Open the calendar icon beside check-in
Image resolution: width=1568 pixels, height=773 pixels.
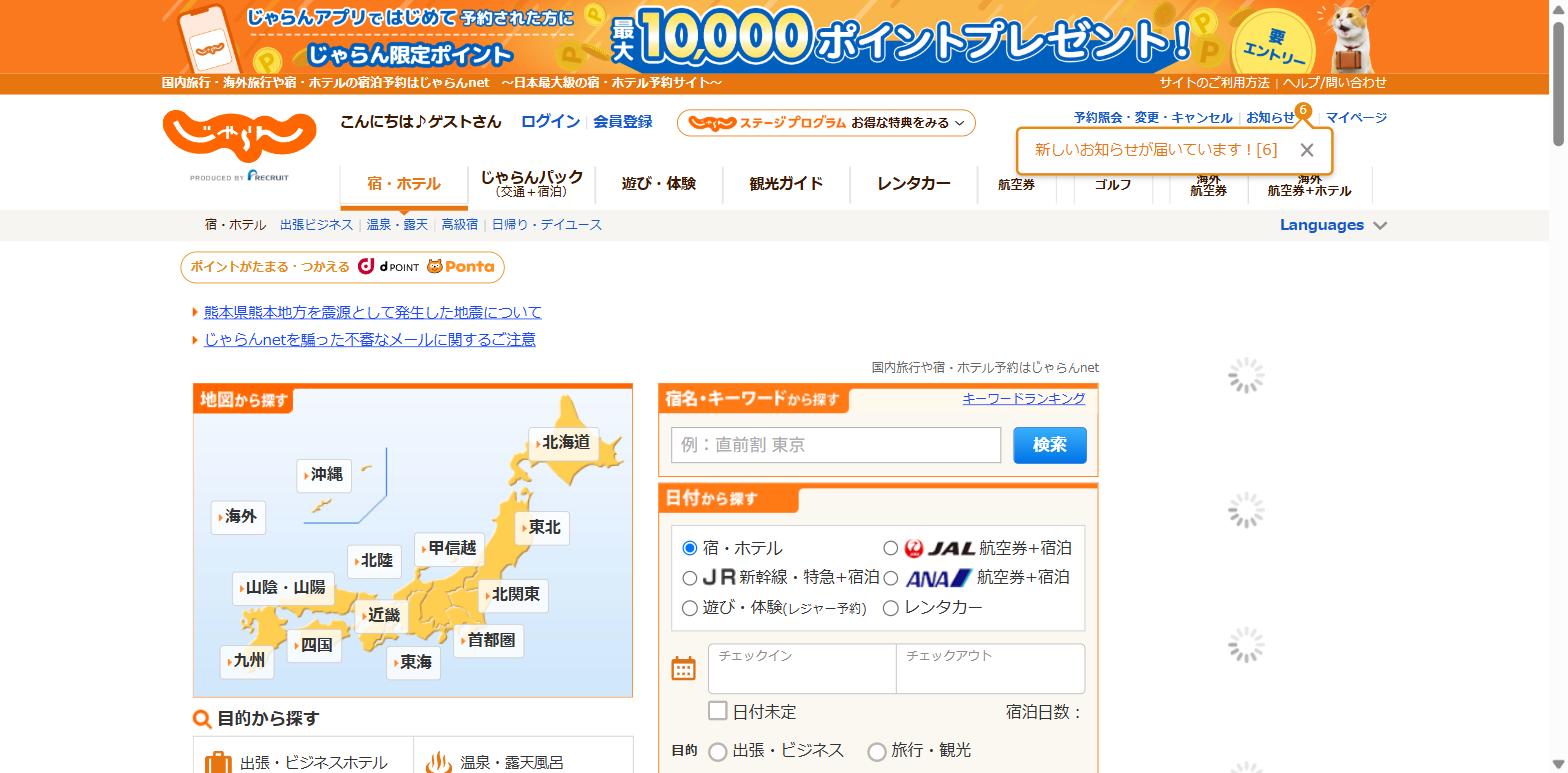pos(683,668)
